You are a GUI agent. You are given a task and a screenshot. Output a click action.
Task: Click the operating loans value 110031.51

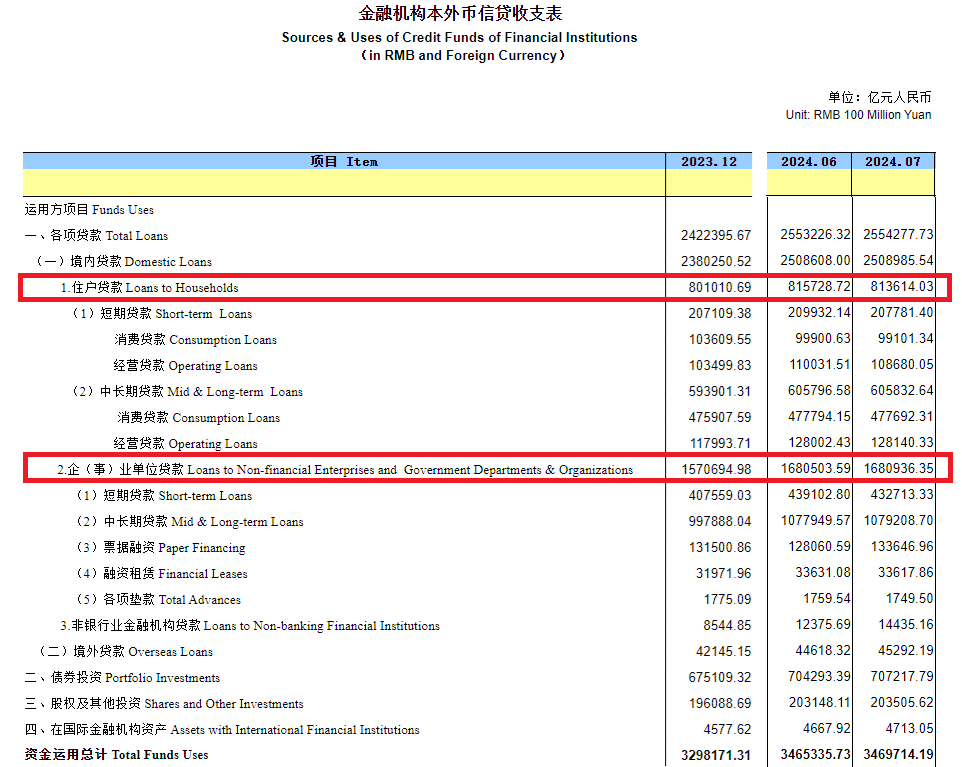(x=820, y=364)
